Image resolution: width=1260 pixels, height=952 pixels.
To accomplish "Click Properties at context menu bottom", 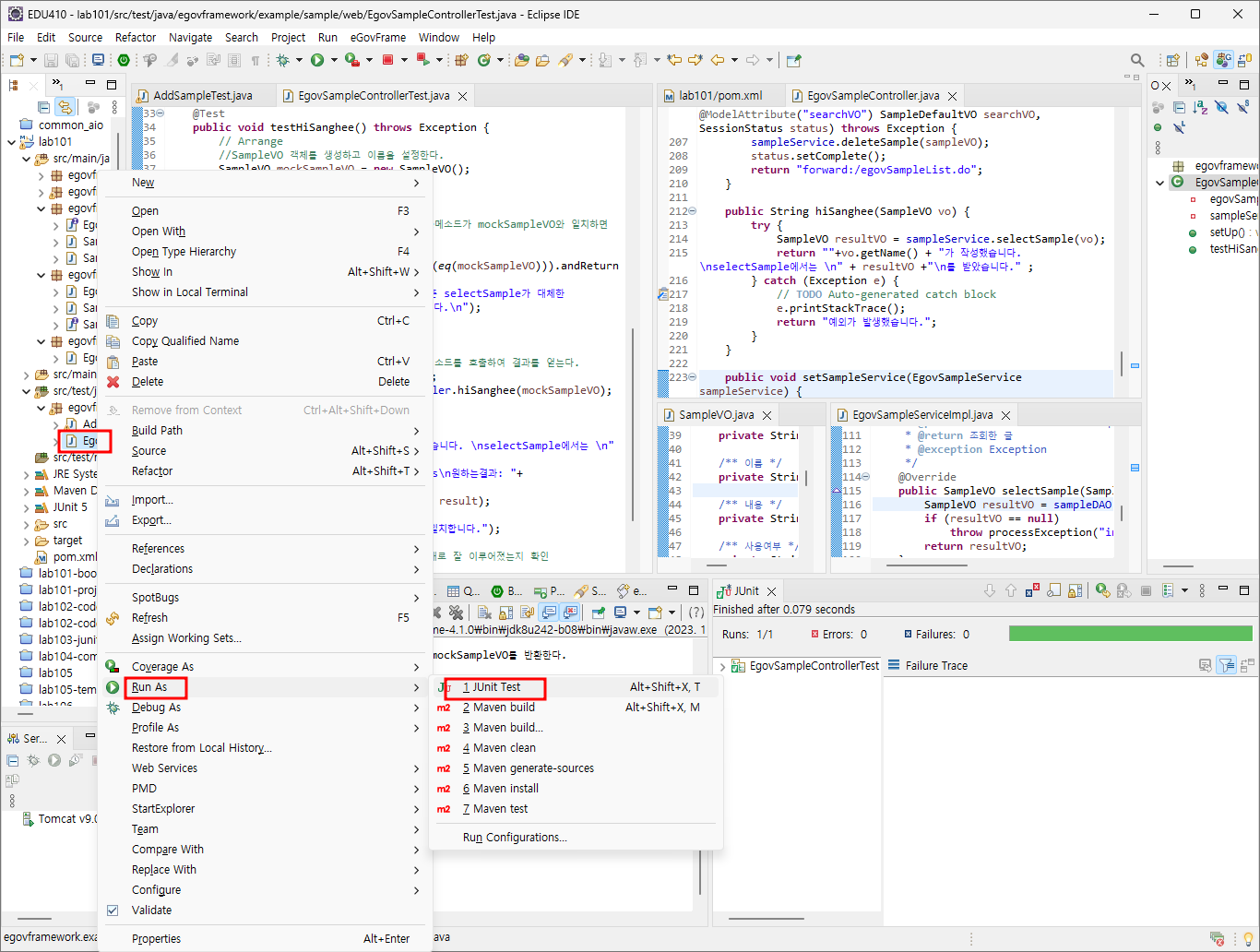I will tap(156, 939).
